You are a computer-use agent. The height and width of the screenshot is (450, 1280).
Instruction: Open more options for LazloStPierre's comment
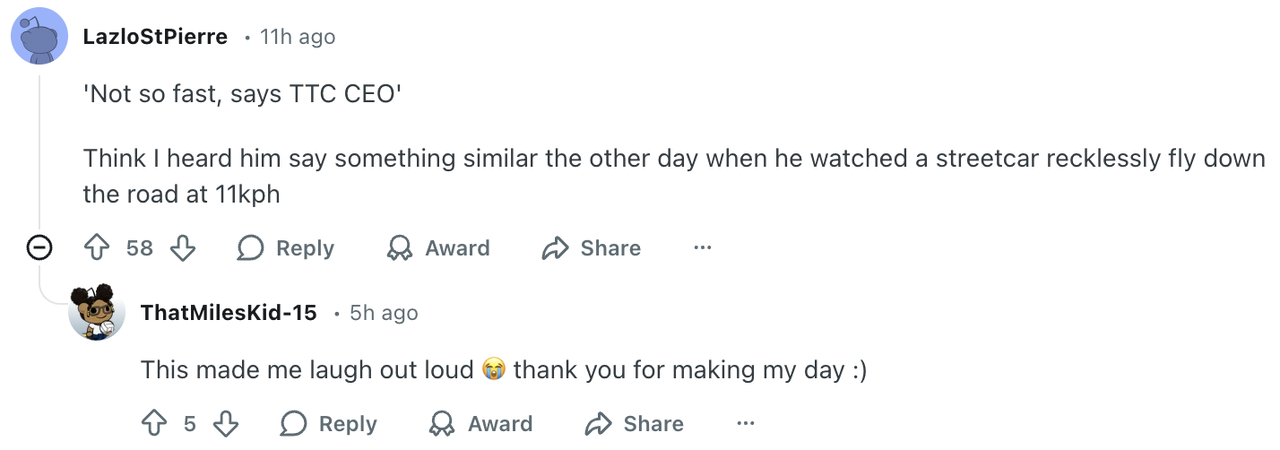click(702, 248)
